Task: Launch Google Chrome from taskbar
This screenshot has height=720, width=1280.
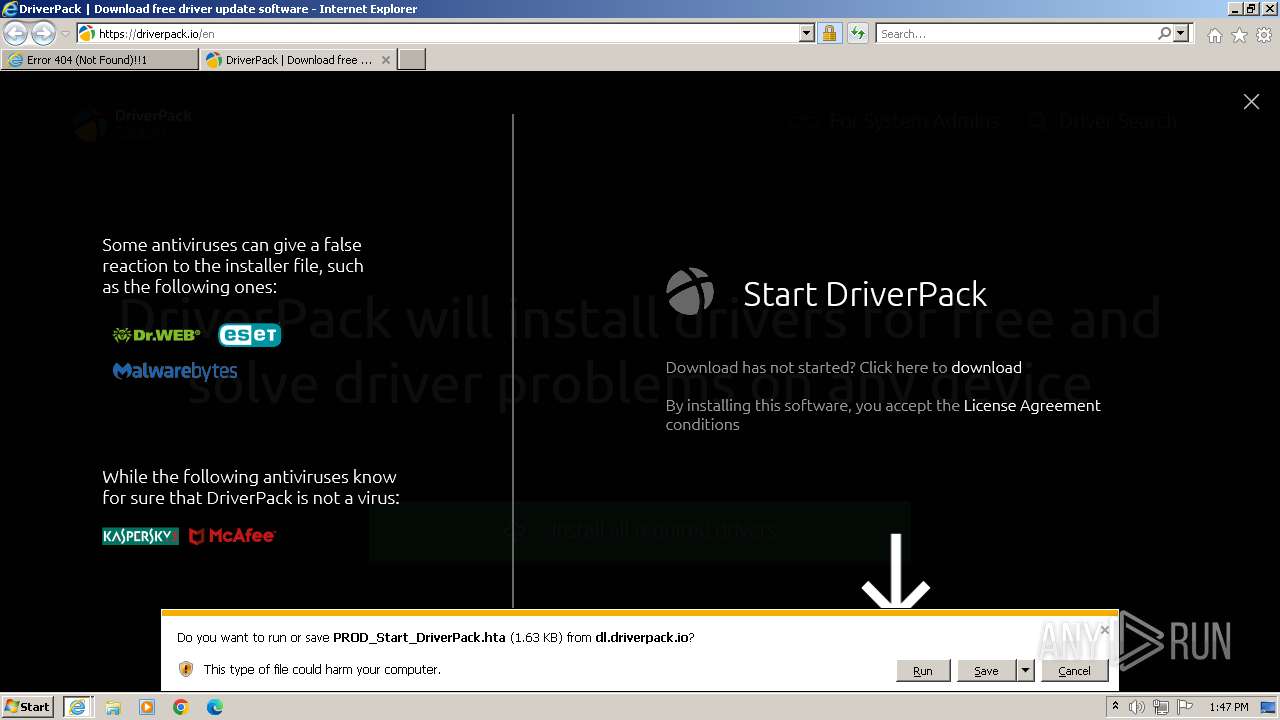Action: 181,707
